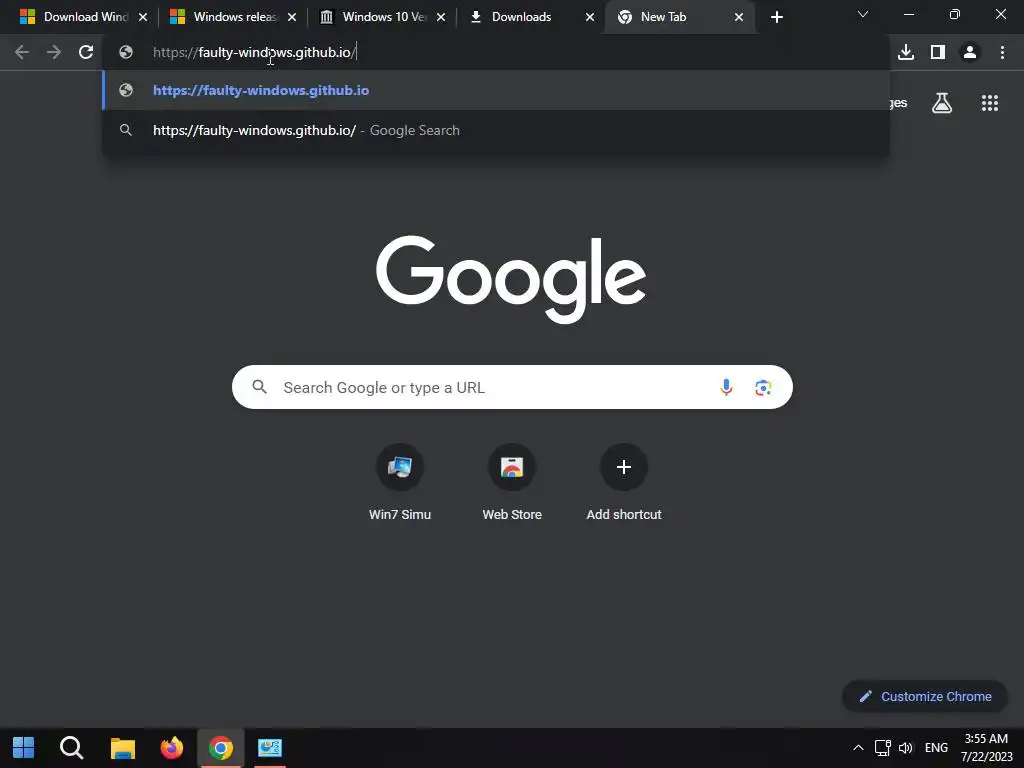The image size is (1024, 768).
Task: Click the address bar URL field
Action: click(496, 52)
